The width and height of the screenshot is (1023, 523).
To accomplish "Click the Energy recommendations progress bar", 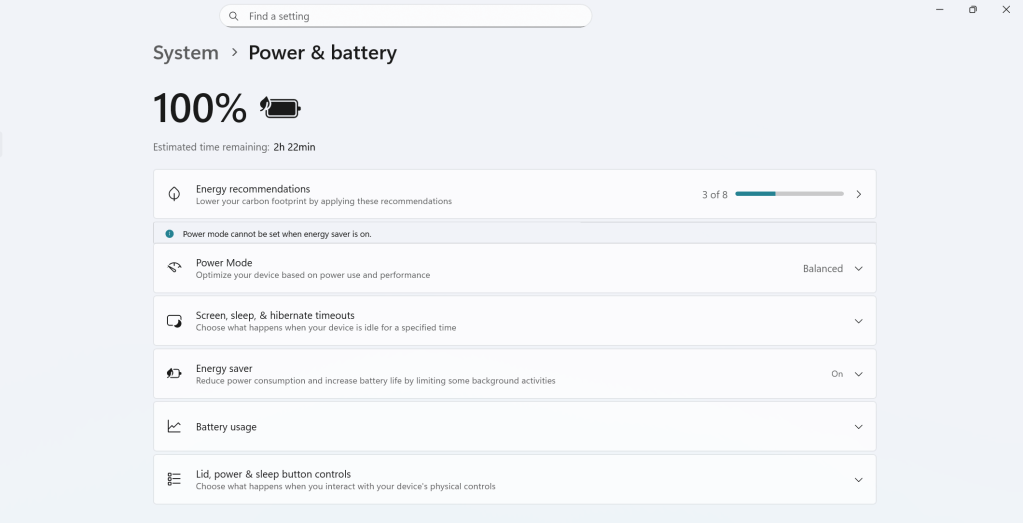I will (789, 194).
